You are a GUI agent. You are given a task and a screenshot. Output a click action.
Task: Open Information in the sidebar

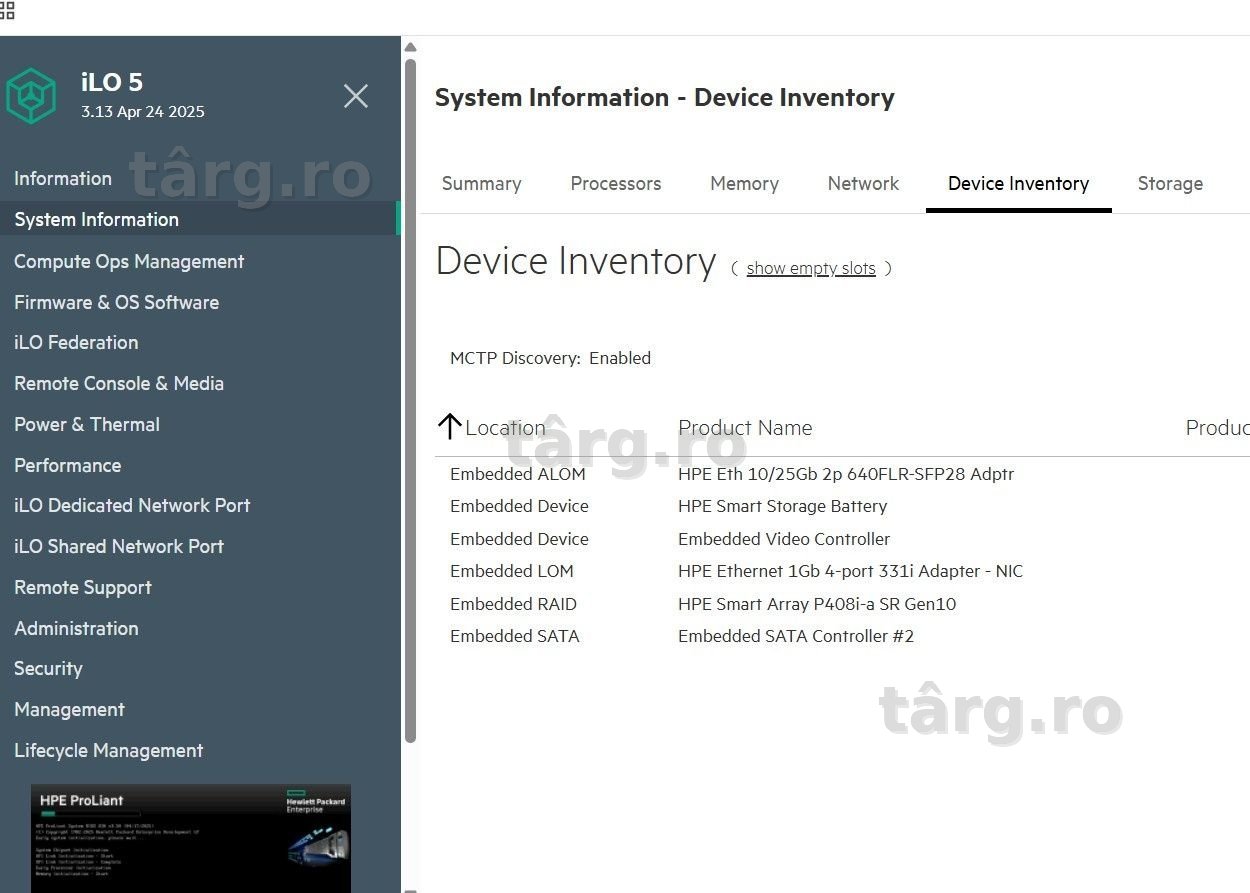[63, 178]
